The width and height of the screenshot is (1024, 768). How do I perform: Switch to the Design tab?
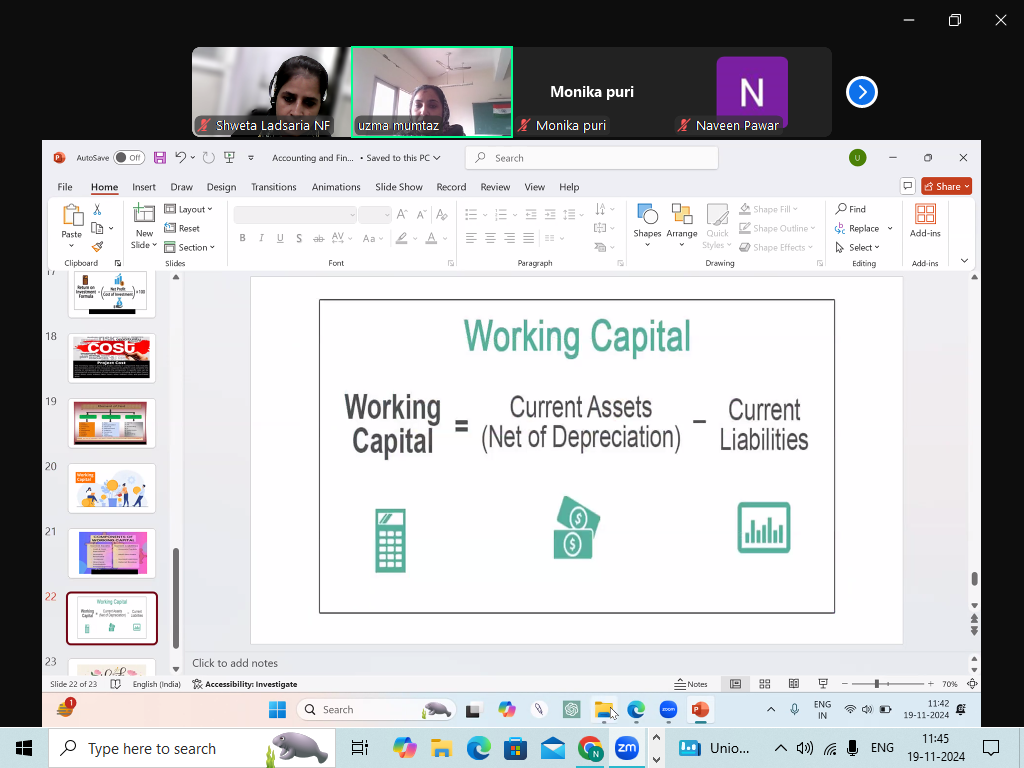point(221,187)
